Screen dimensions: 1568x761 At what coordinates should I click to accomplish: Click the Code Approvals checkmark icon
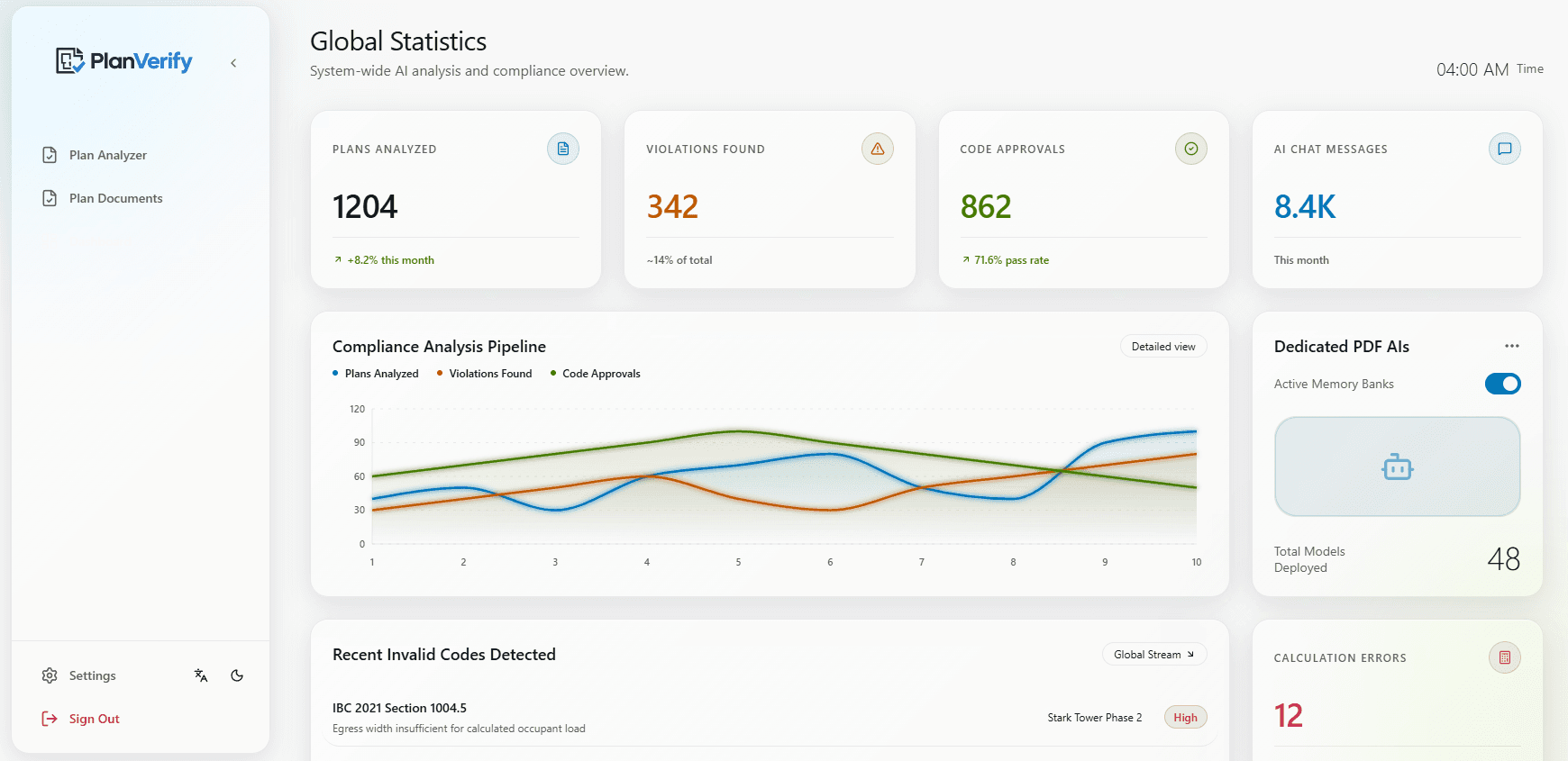(1191, 149)
